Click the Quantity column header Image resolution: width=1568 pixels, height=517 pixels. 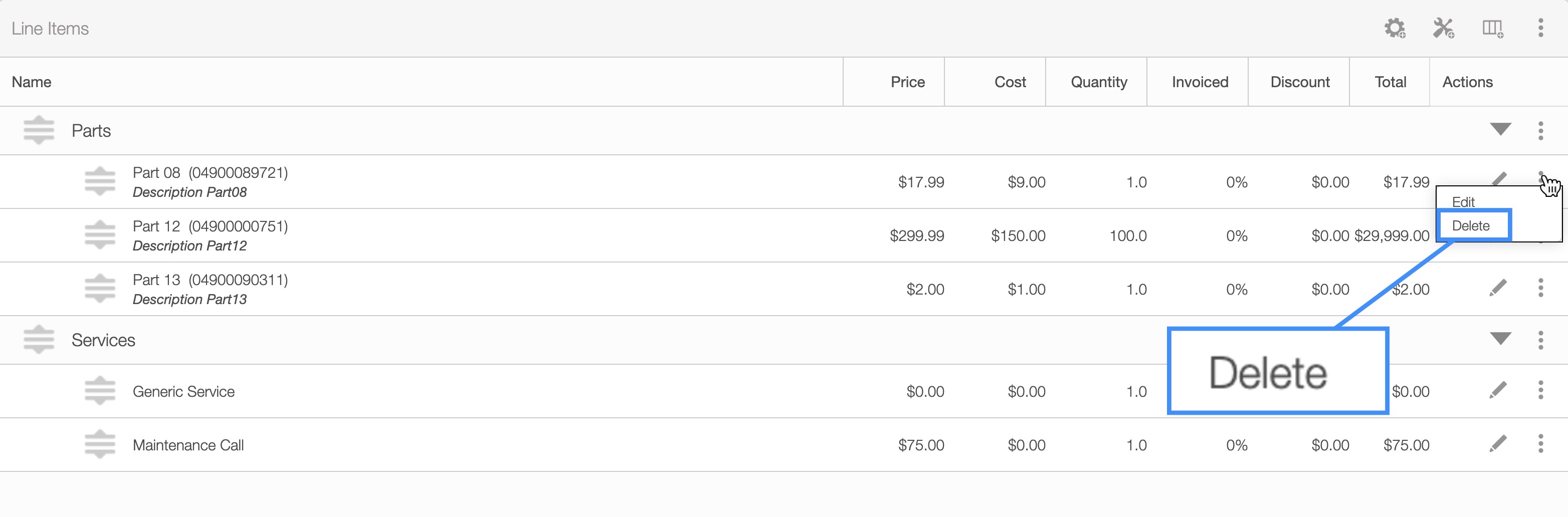[x=1099, y=82]
